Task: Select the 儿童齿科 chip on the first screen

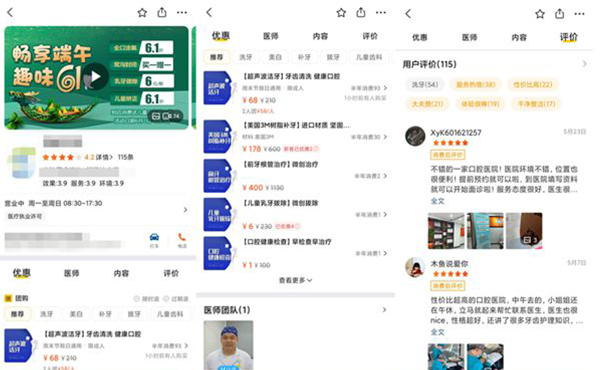Action: coord(170,314)
